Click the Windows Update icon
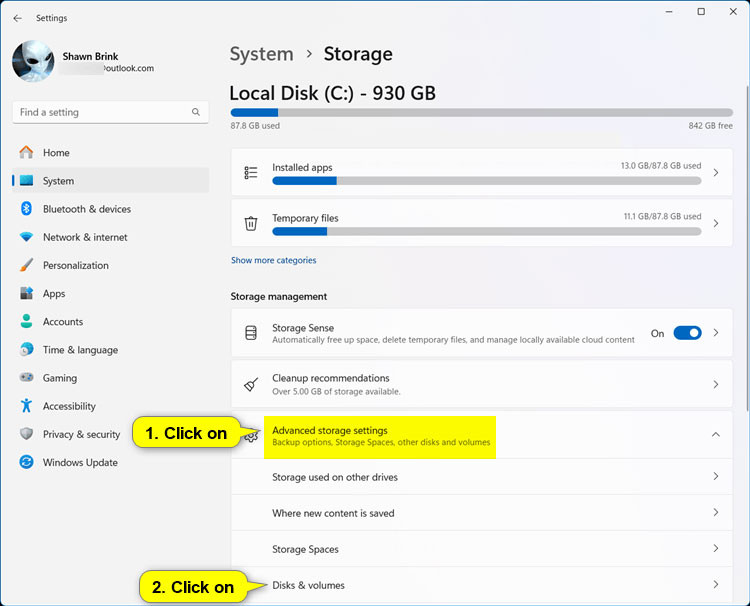 pyautogui.click(x=26, y=463)
